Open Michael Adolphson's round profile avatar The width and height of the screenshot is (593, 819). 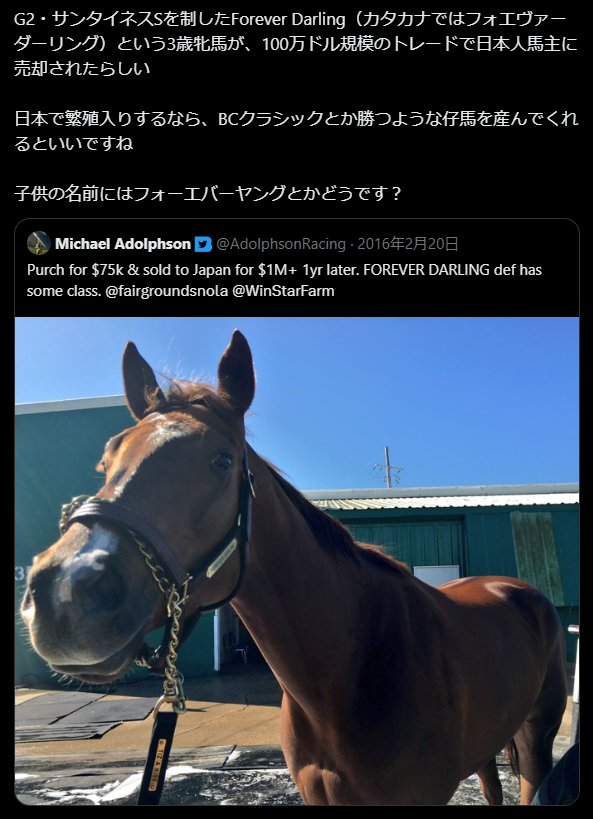pos(39,243)
